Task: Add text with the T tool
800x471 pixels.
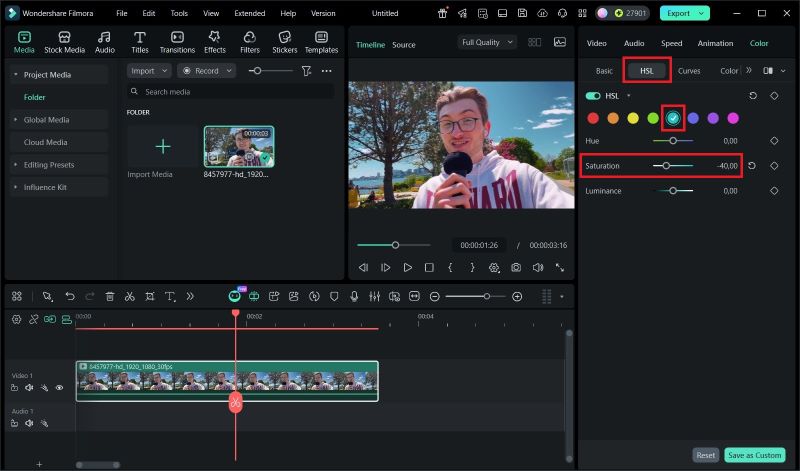Action: pyautogui.click(x=170, y=296)
